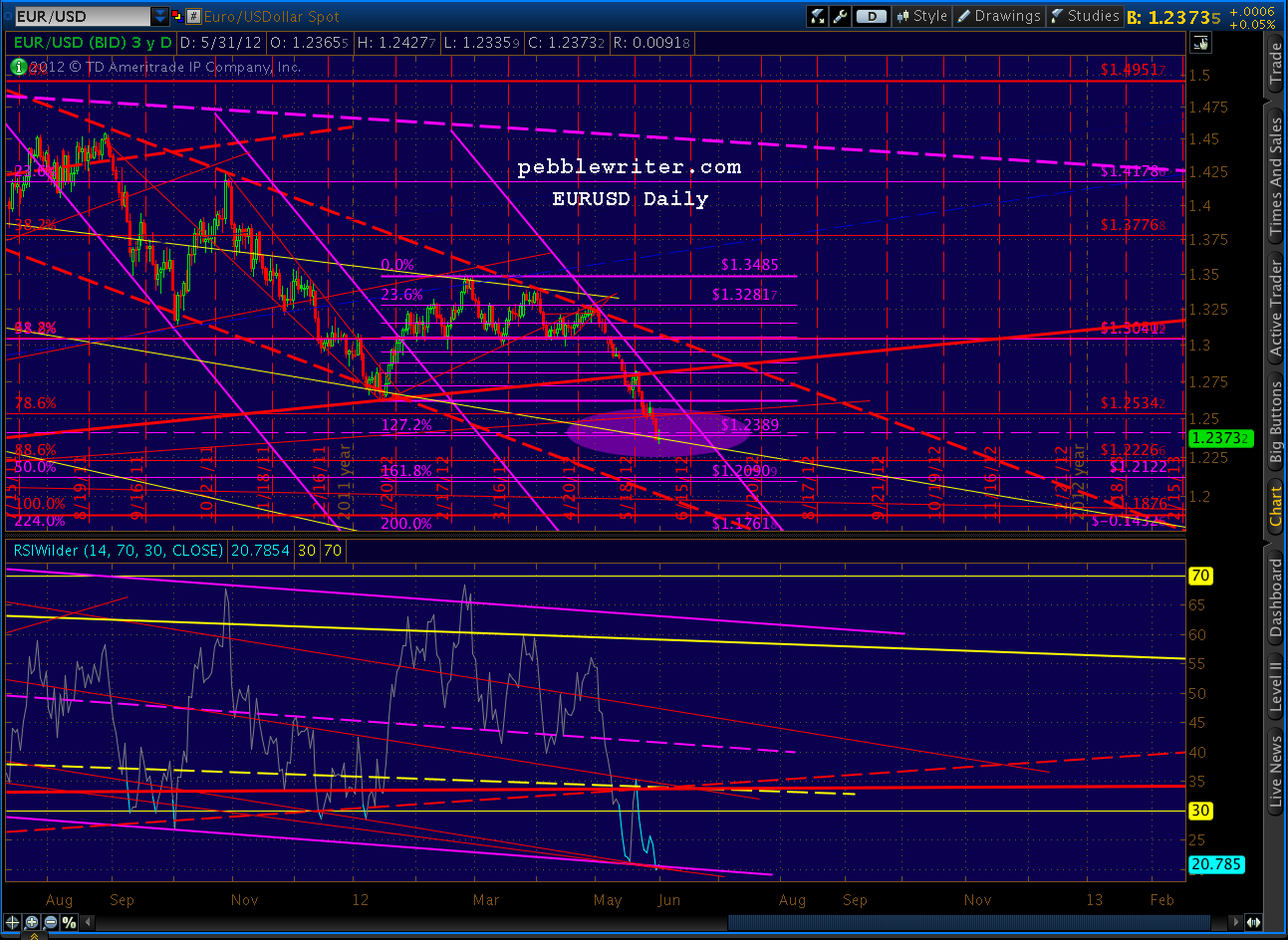The image size is (1288, 940).
Task: Click the $1.2389 Fibonacci level label
Action: pyautogui.click(x=749, y=425)
